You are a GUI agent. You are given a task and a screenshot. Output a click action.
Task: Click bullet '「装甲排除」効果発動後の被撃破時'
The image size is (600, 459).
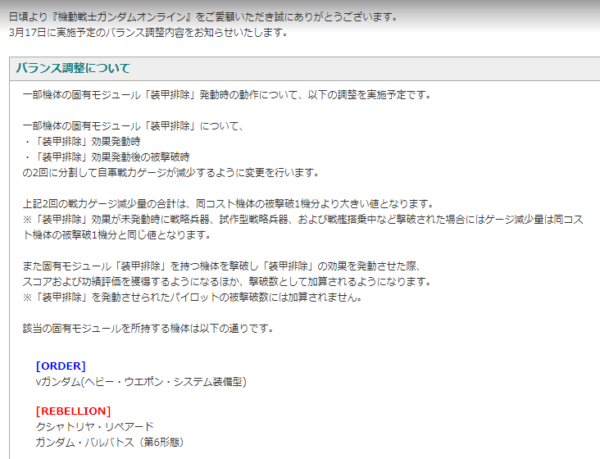[107, 157]
